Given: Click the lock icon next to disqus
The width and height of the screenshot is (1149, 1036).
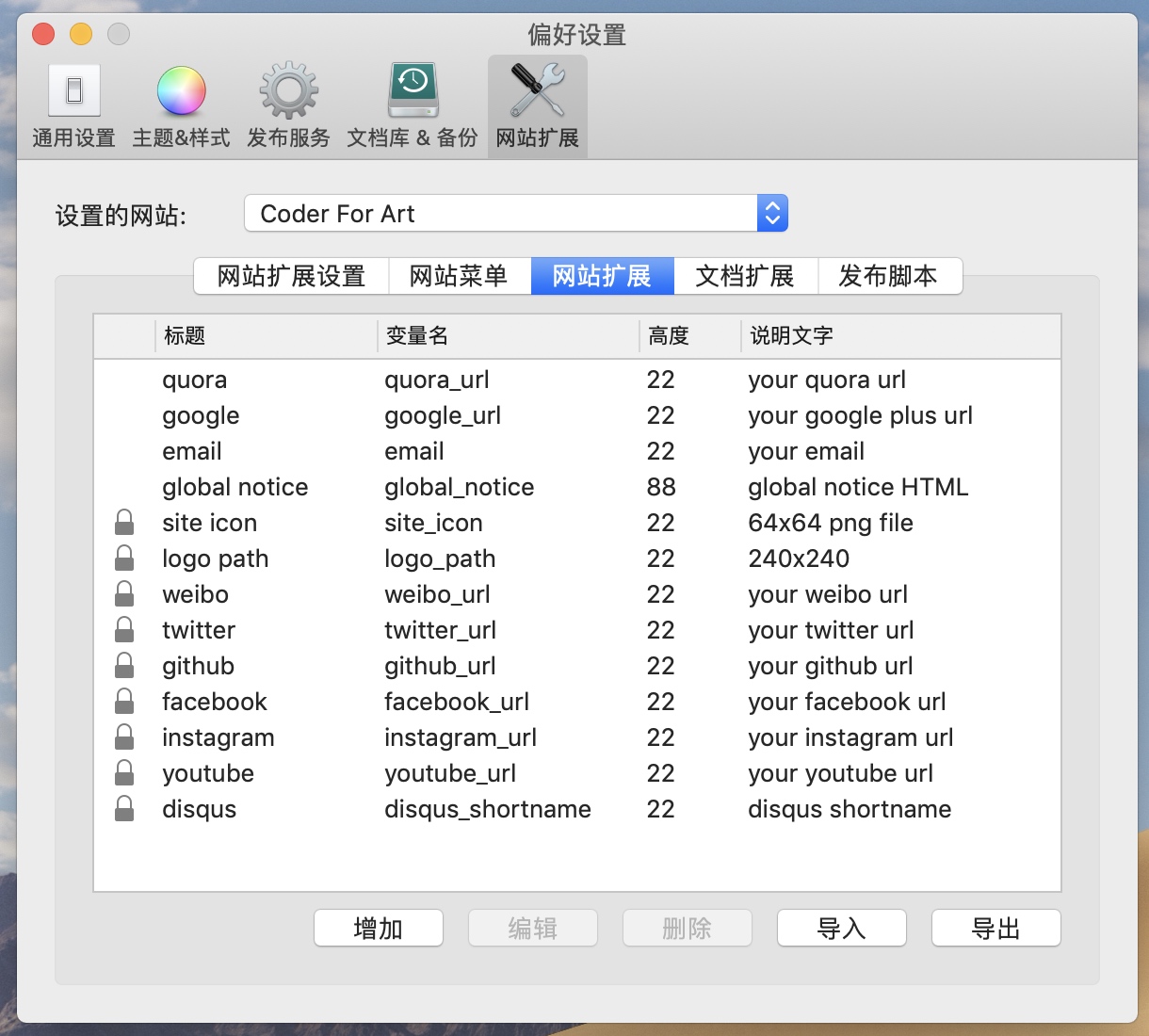Looking at the screenshot, I should pyautogui.click(x=124, y=809).
